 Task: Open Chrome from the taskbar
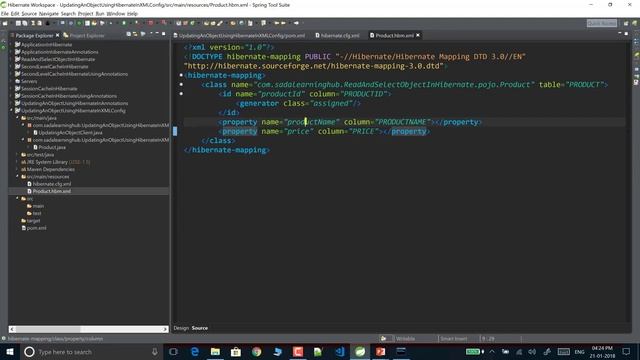(256, 352)
